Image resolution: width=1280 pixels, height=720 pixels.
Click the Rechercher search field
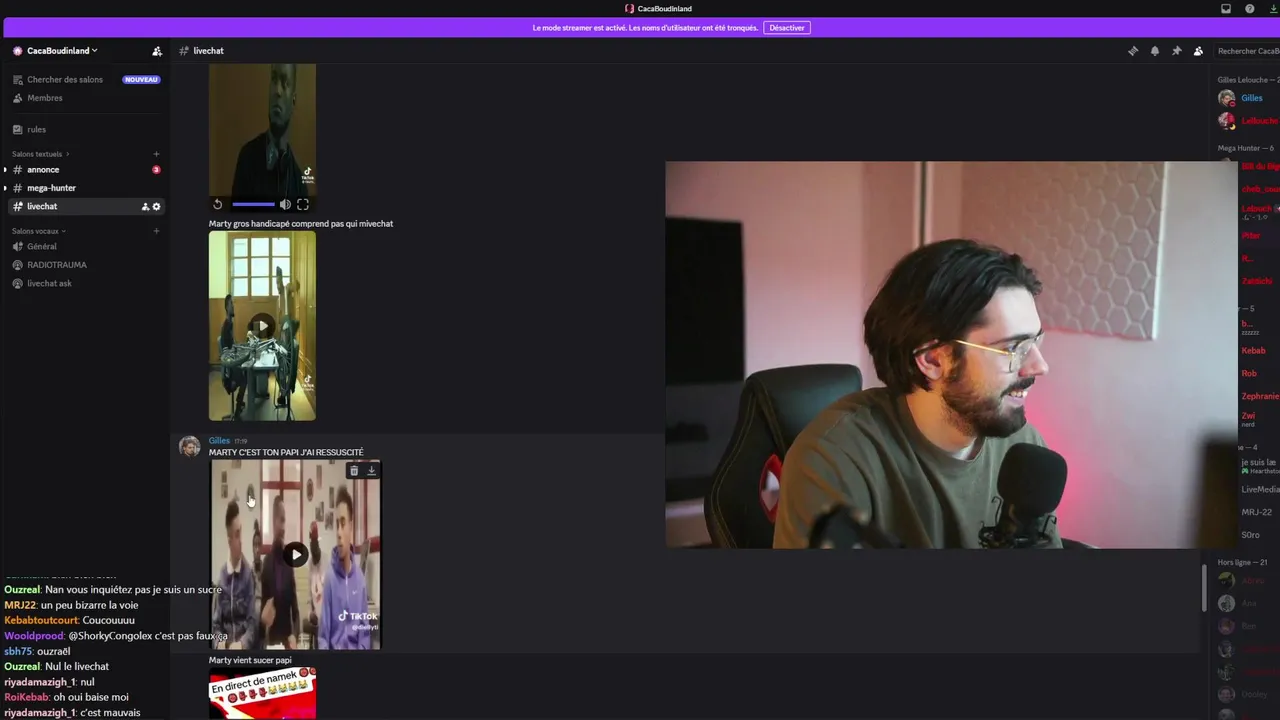(1247, 51)
